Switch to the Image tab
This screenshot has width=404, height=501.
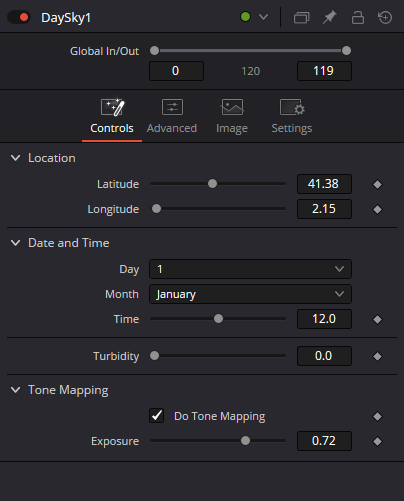point(232,116)
